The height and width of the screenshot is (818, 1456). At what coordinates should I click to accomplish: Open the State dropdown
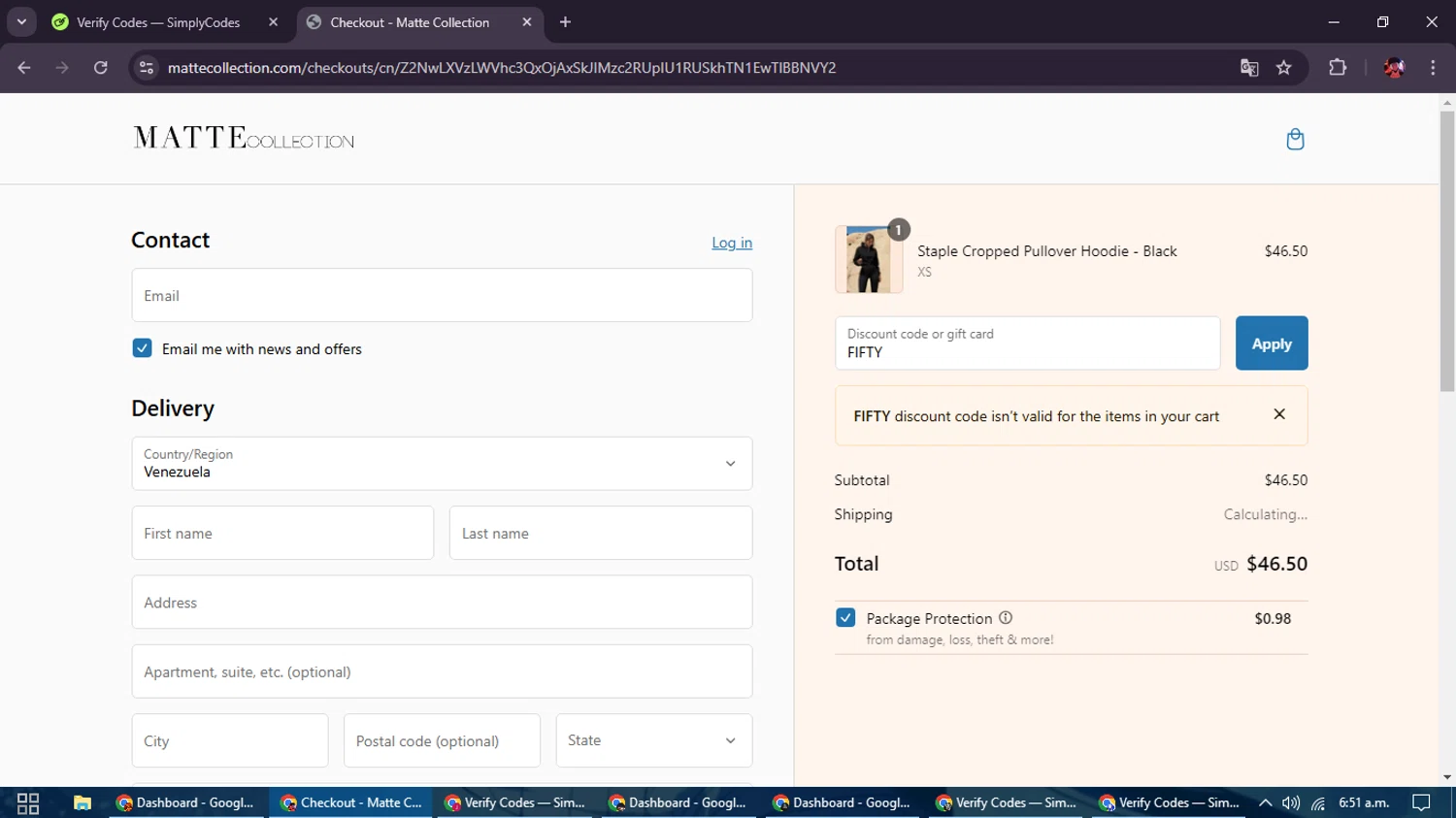(653, 740)
